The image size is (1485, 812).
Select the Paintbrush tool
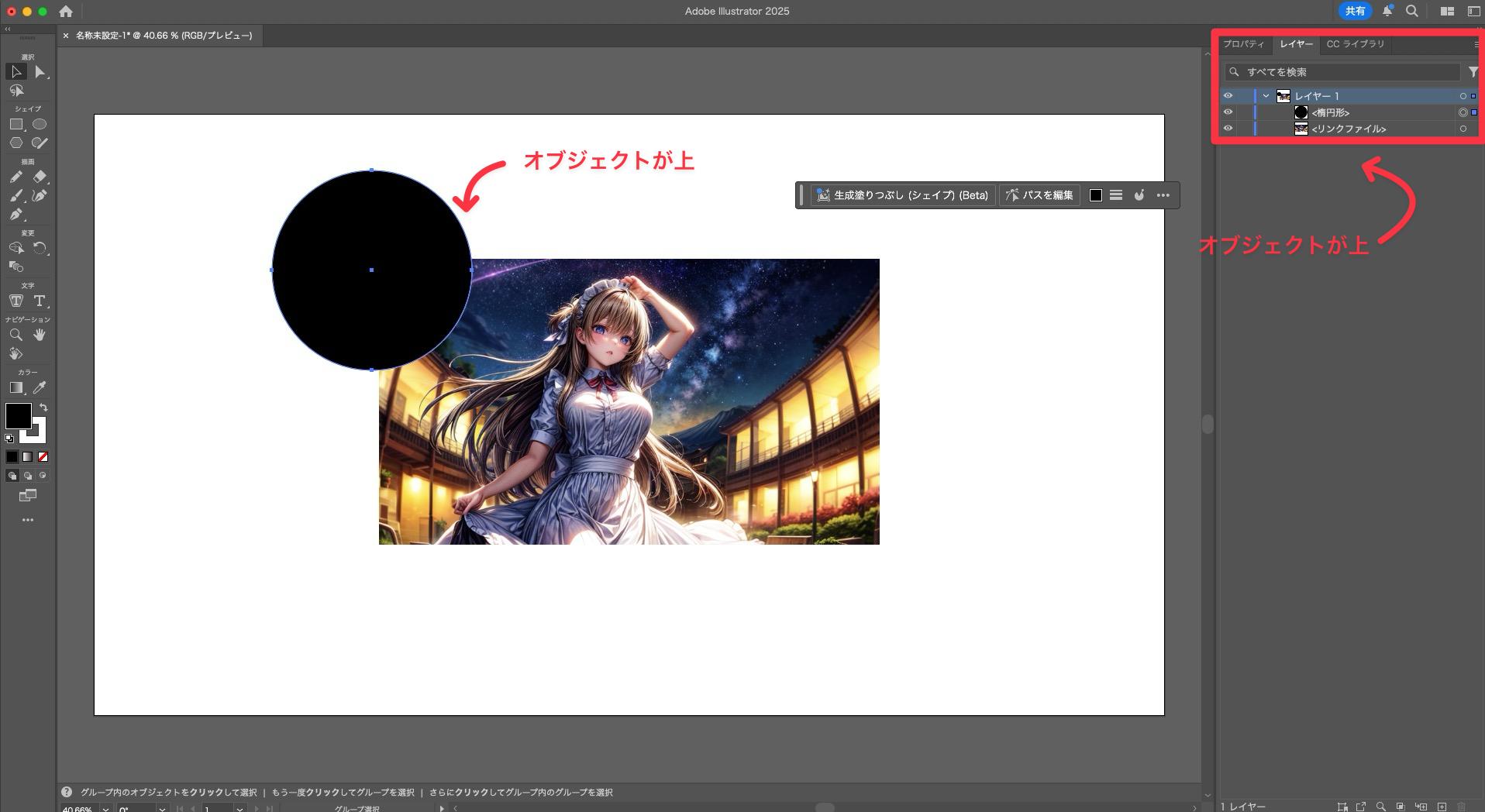coord(16,195)
